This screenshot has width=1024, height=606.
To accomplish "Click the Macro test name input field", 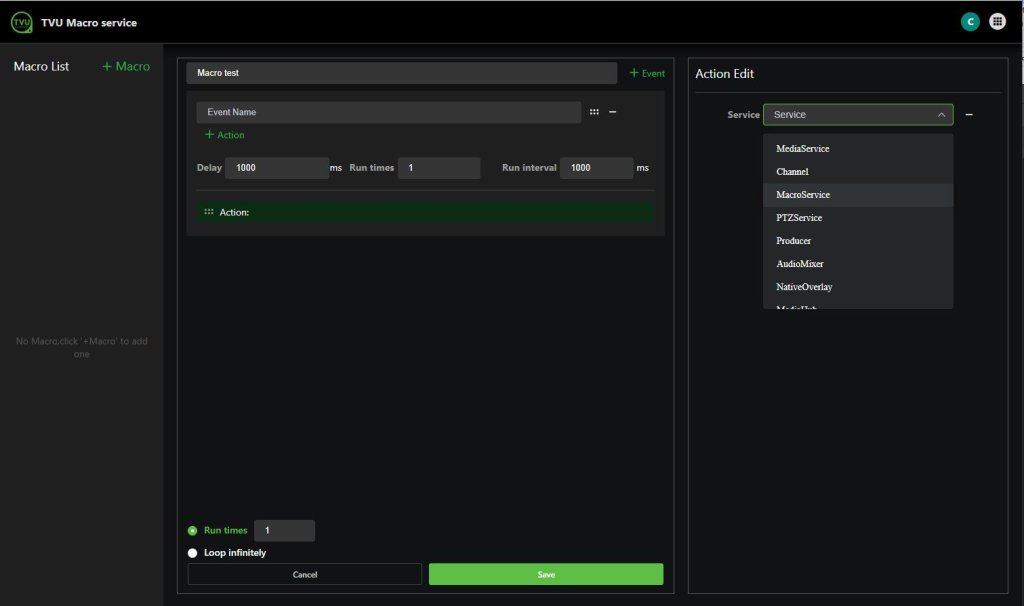I will [x=400, y=72].
